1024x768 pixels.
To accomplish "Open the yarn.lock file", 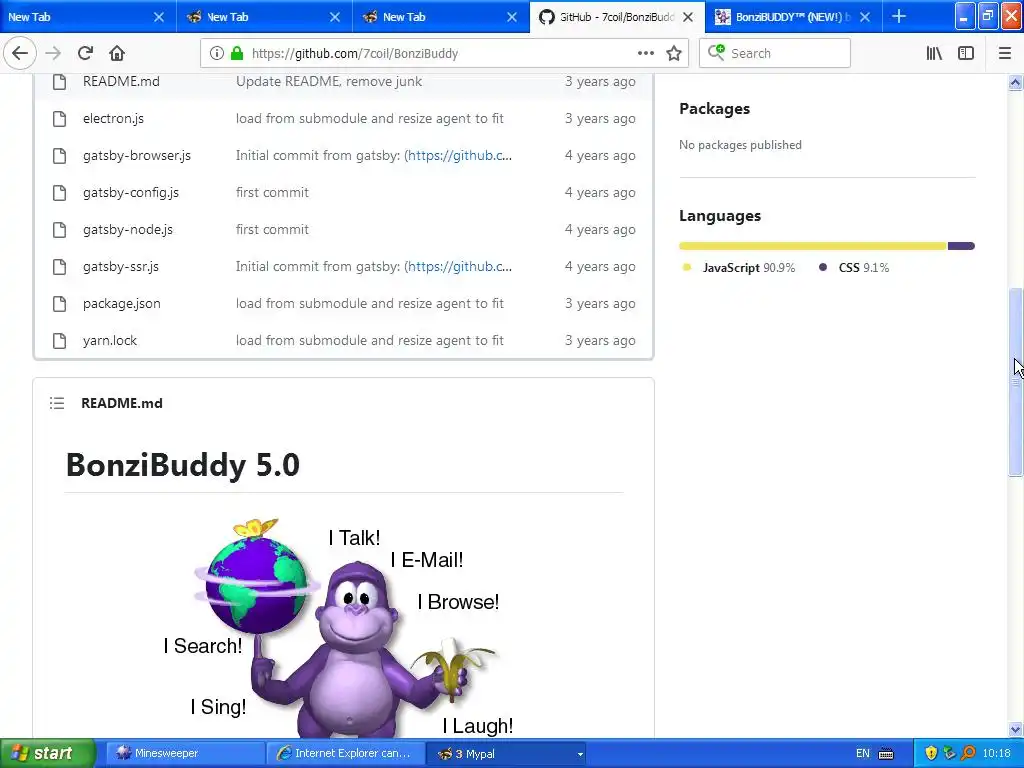I will click(110, 340).
